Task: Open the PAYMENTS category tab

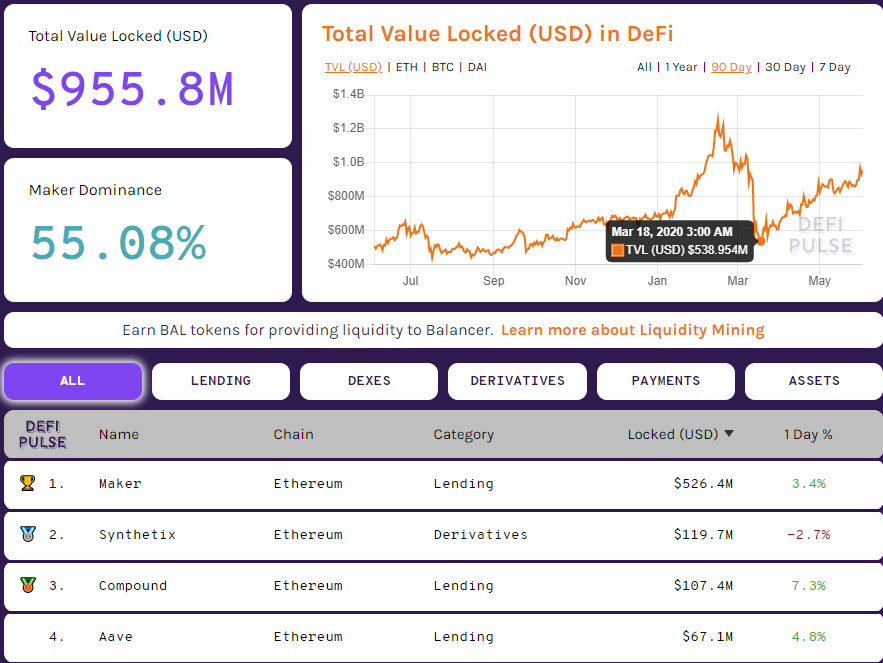Action: (665, 381)
